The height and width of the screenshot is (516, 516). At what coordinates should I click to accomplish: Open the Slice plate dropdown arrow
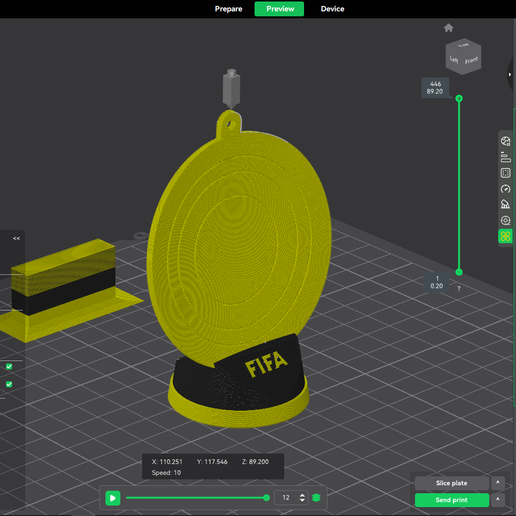[x=498, y=483]
